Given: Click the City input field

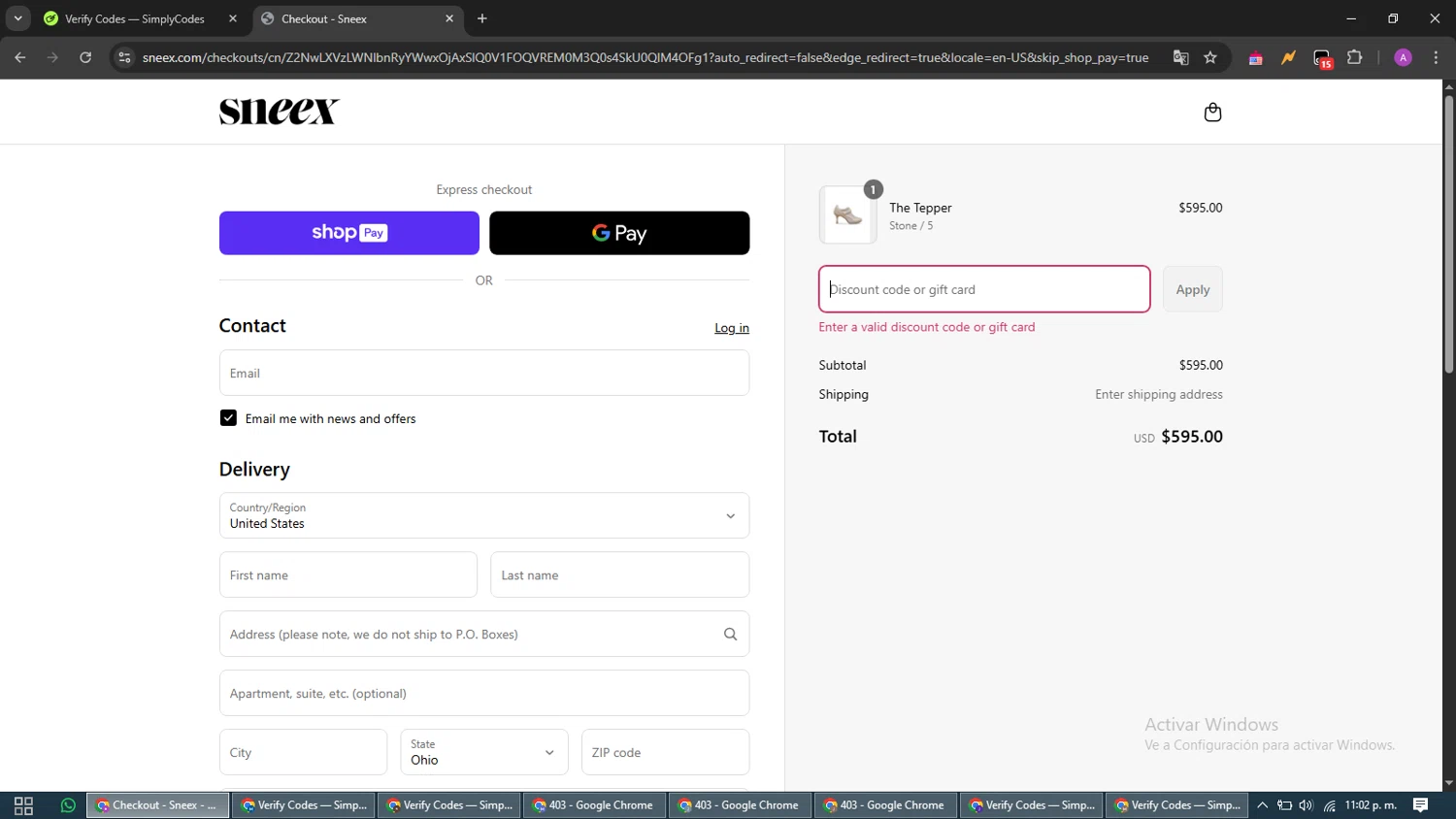Looking at the screenshot, I should pos(303,752).
